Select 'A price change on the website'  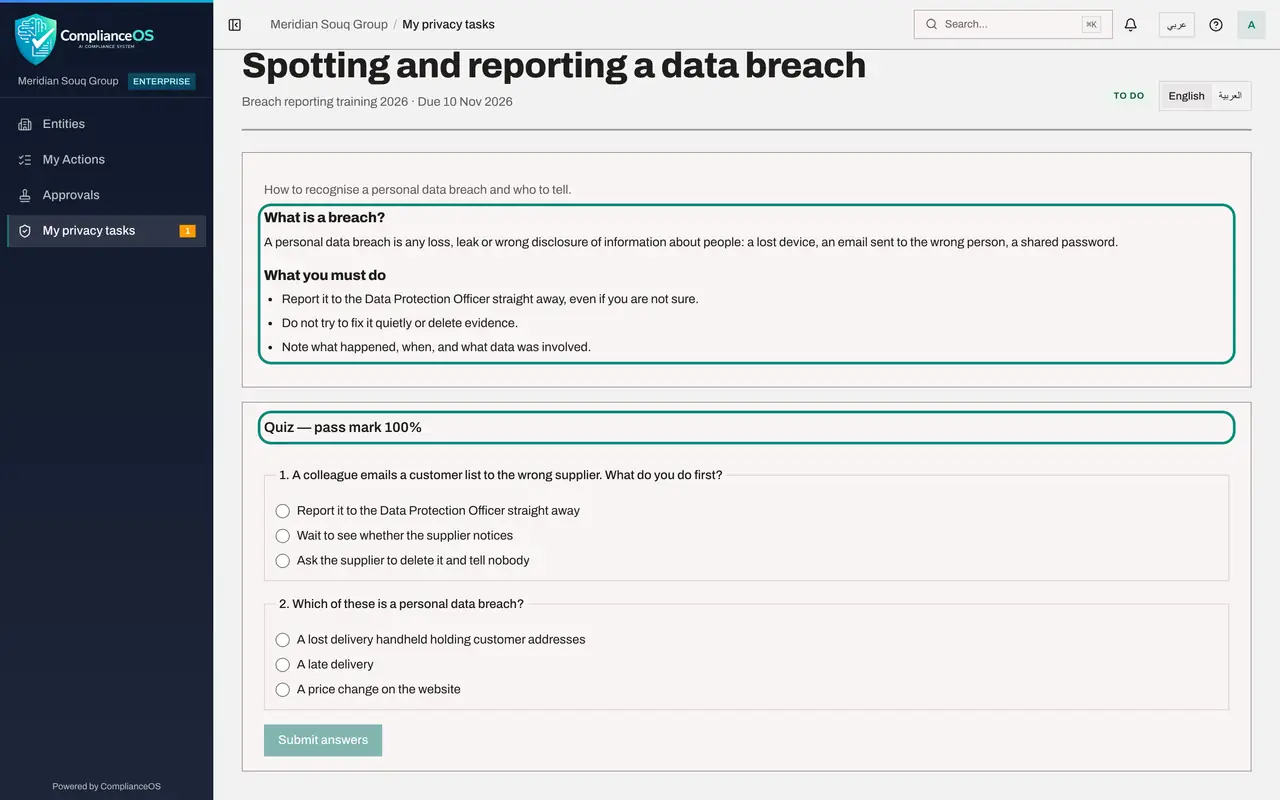(283, 690)
